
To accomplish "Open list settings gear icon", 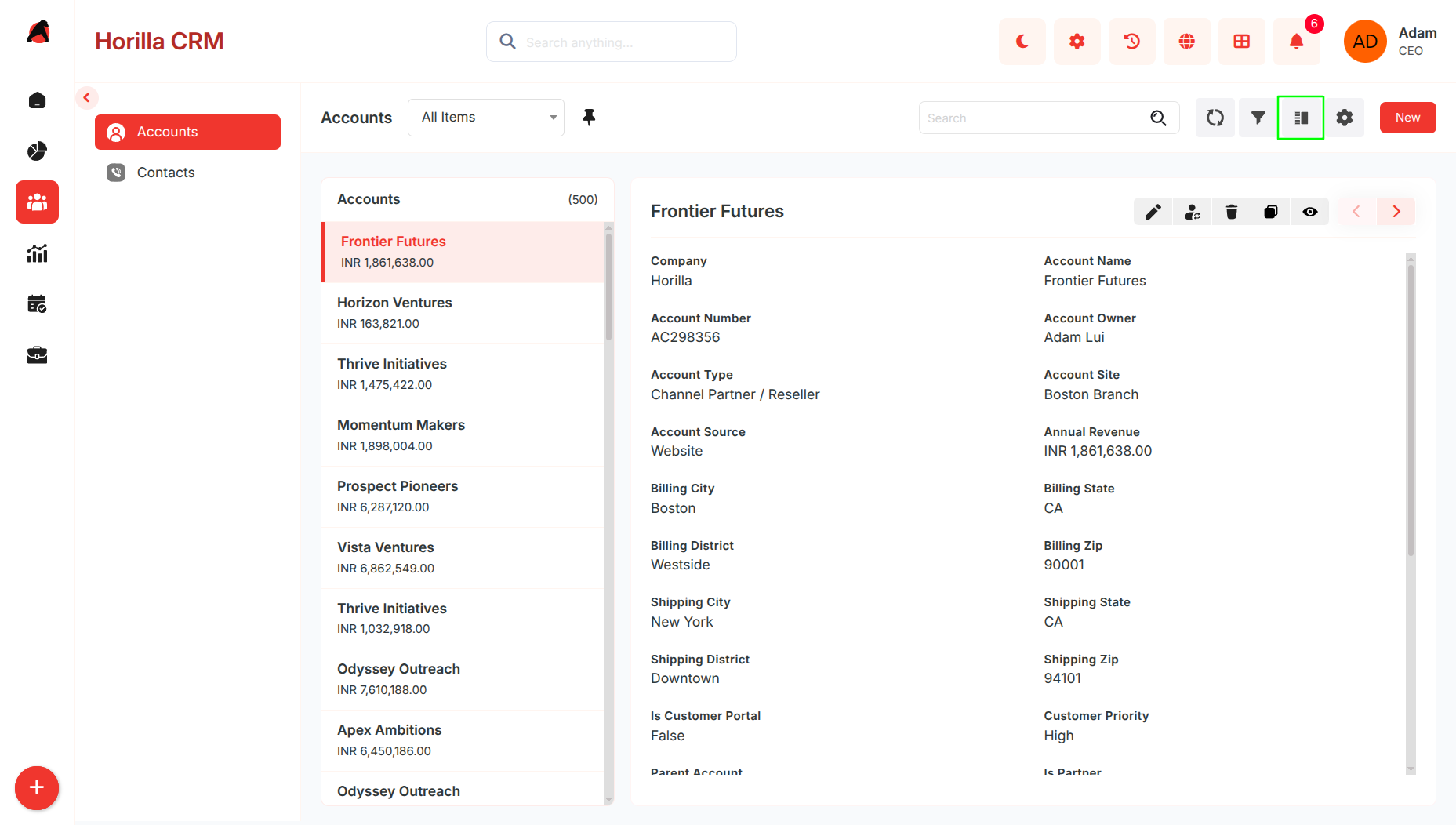I will [1345, 118].
